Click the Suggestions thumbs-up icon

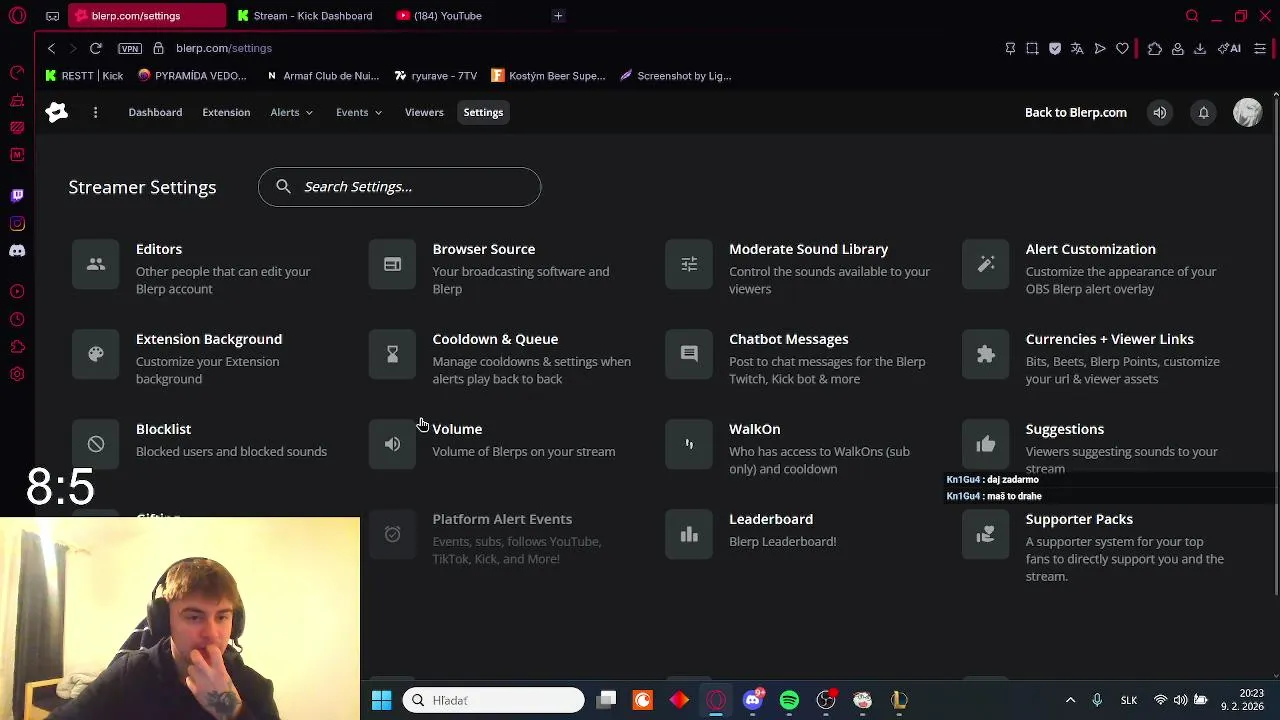(986, 444)
